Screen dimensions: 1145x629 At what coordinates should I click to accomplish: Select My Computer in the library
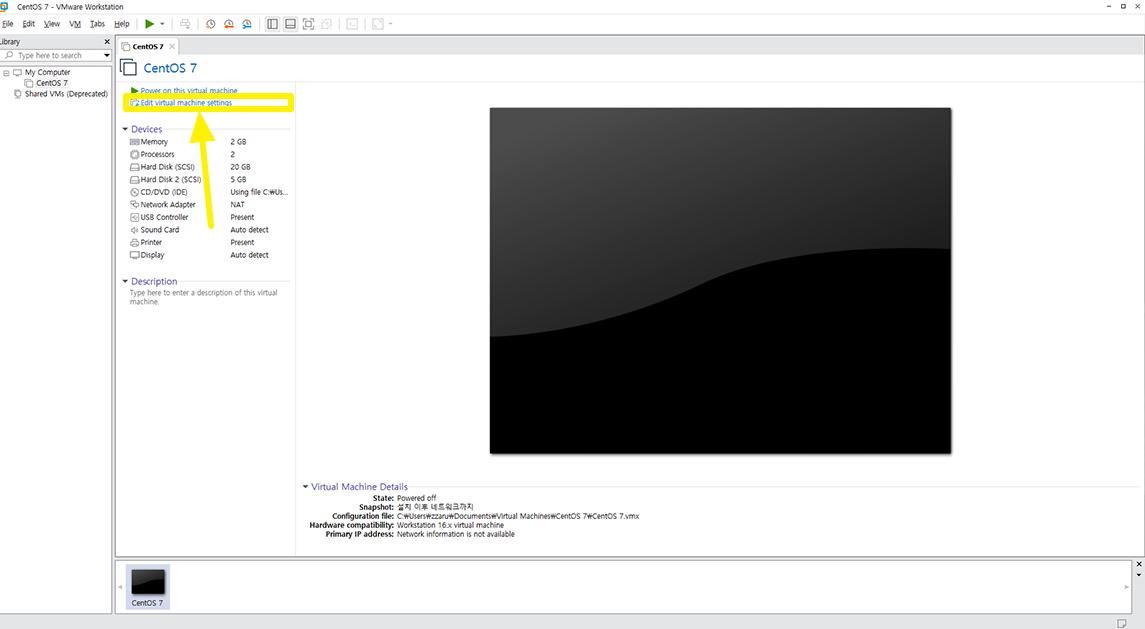tap(47, 72)
